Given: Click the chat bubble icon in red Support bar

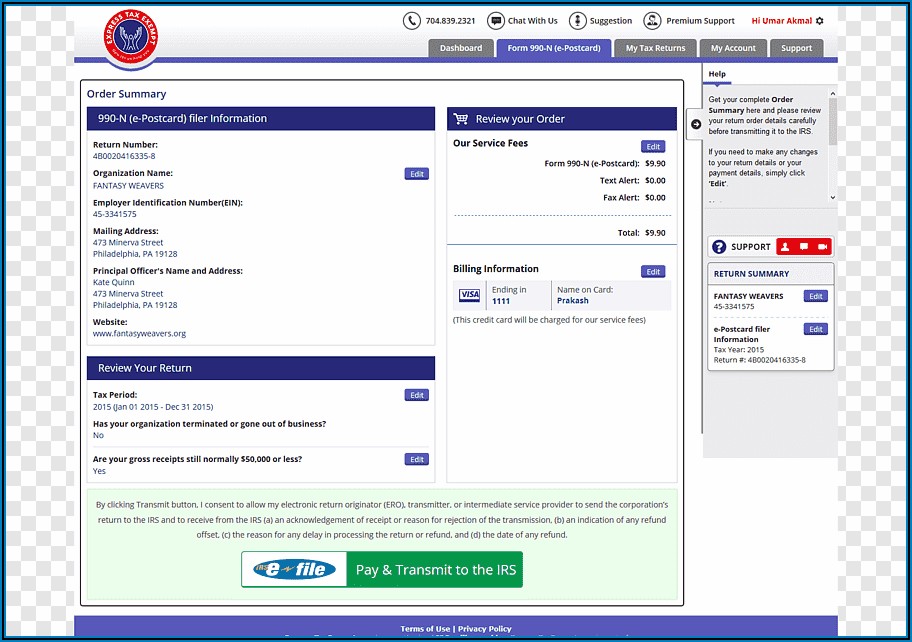Looking at the screenshot, I should [x=804, y=247].
